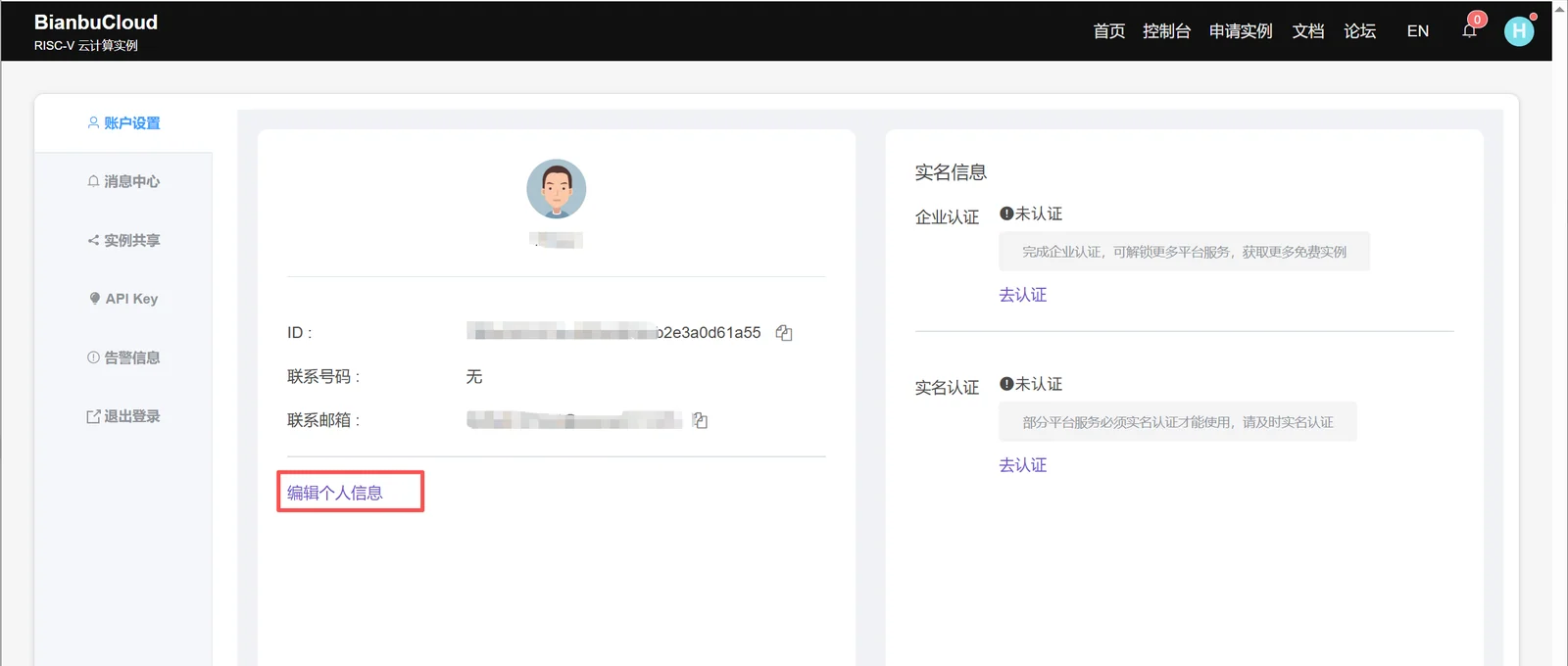Click the BianbuCloud logo
The image size is (1568, 666).
click(x=96, y=23)
